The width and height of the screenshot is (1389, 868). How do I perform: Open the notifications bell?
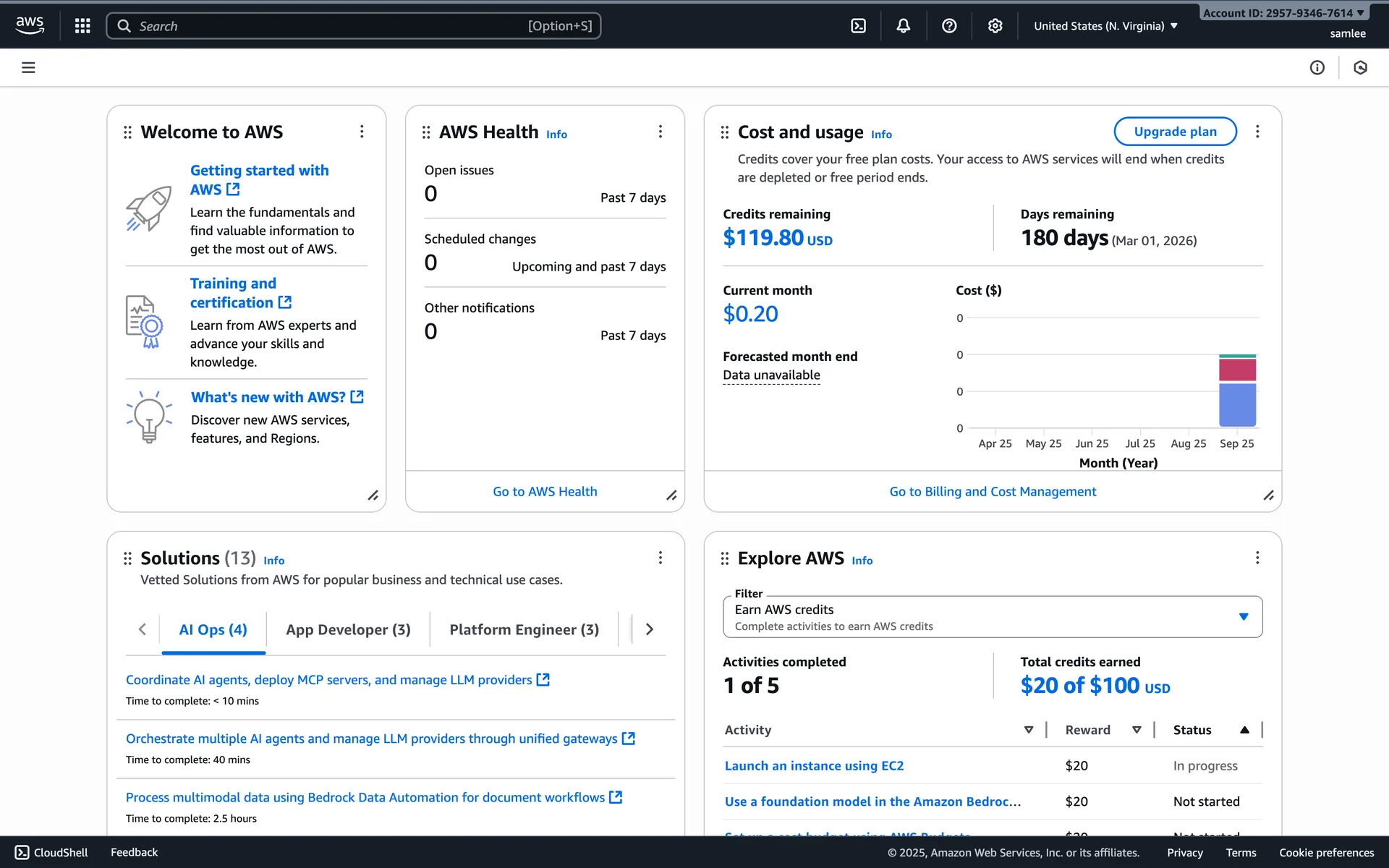904,26
